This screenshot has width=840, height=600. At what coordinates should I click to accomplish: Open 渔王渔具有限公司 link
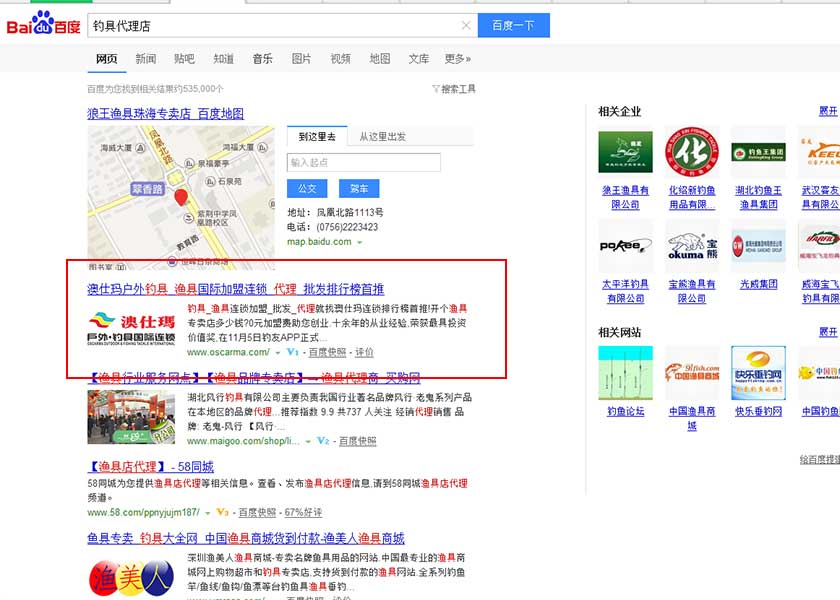[625, 197]
